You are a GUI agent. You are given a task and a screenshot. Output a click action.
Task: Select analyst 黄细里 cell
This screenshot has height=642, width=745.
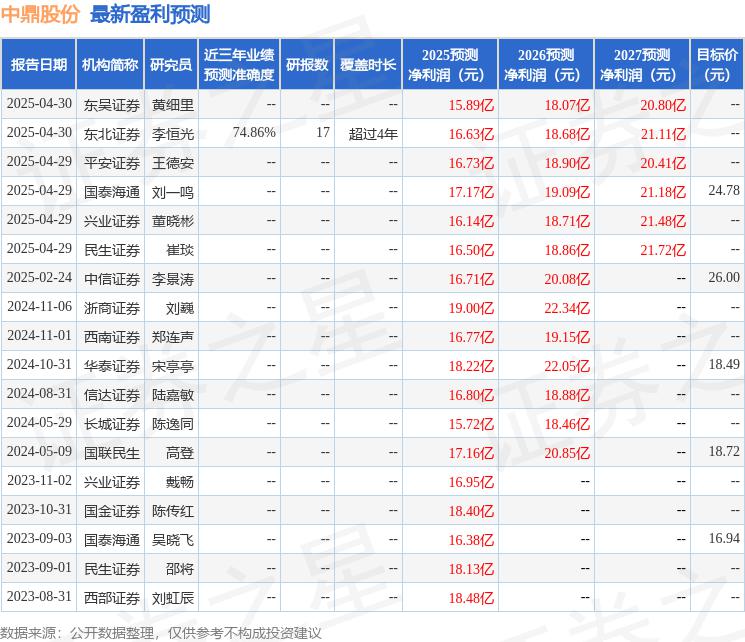(173, 105)
